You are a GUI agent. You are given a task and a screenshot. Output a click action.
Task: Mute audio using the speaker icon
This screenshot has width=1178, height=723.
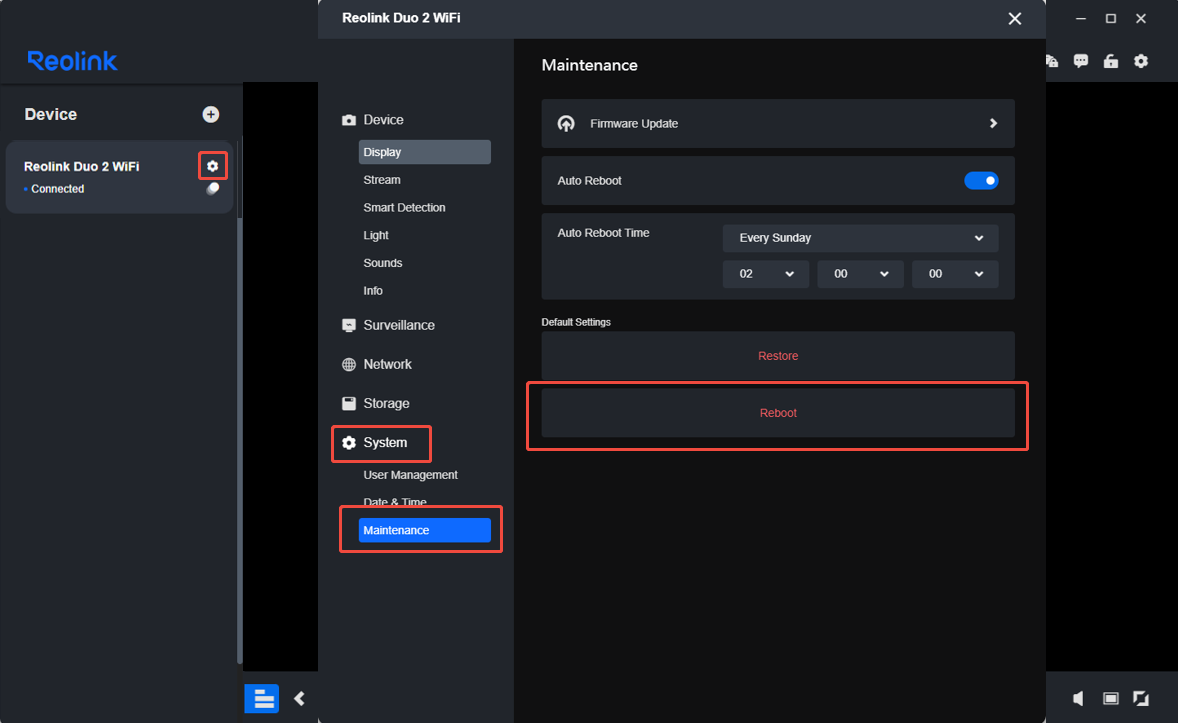[1078, 698]
